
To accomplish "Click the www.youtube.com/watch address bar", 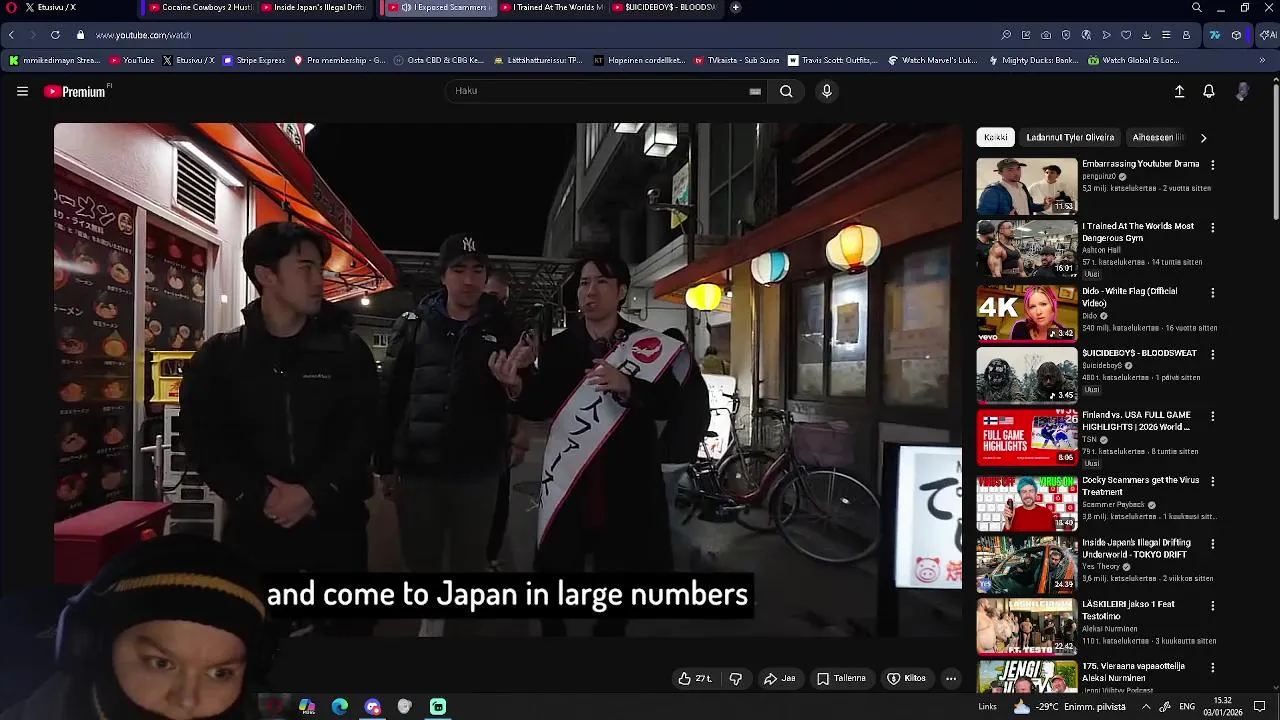I will click(143, 35).
